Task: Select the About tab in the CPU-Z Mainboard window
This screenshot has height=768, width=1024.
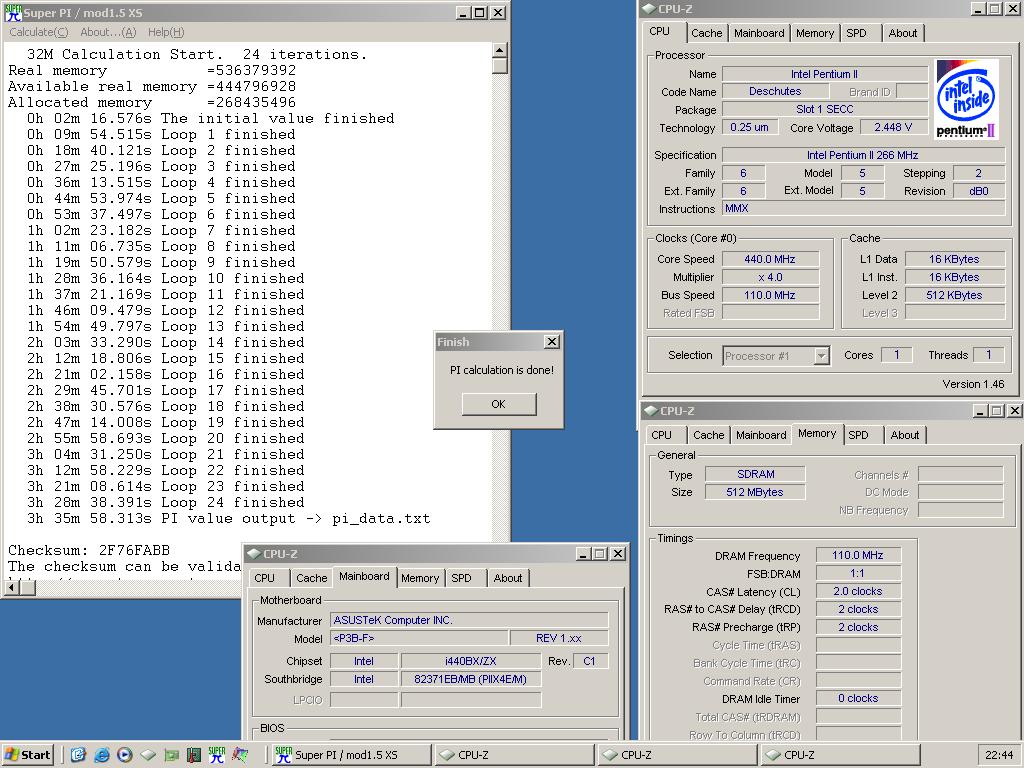Action: tap(507, 578)
